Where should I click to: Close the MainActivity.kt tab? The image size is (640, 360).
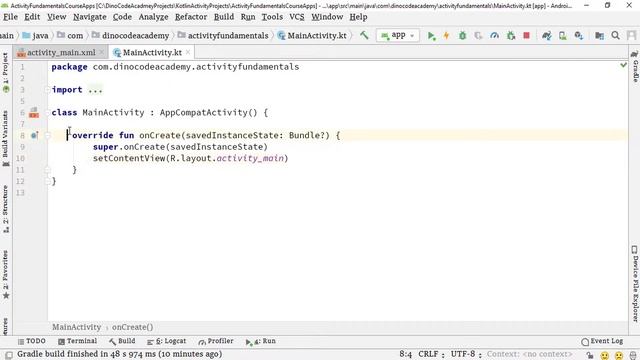188,52
